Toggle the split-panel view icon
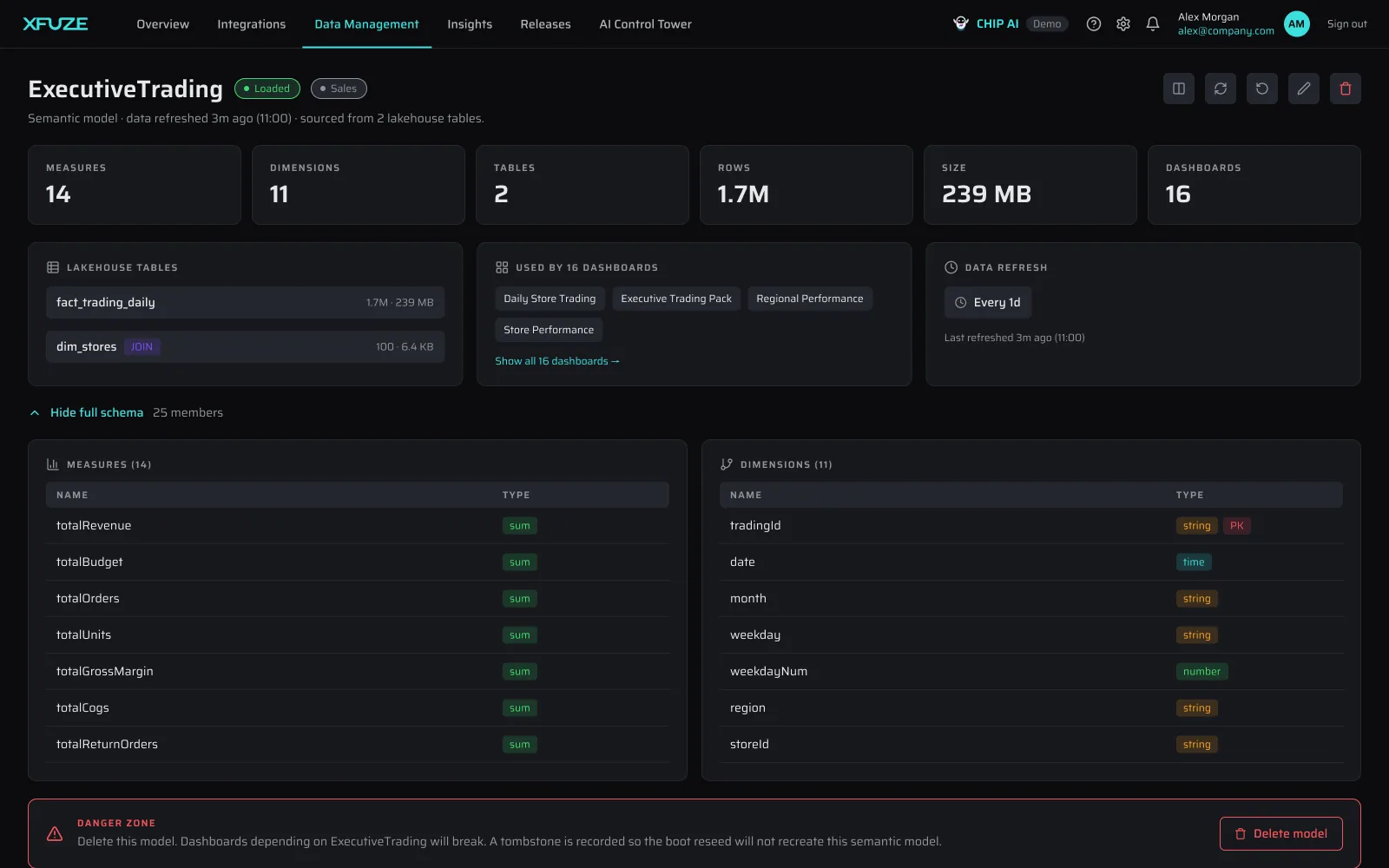 (1179, 89)
